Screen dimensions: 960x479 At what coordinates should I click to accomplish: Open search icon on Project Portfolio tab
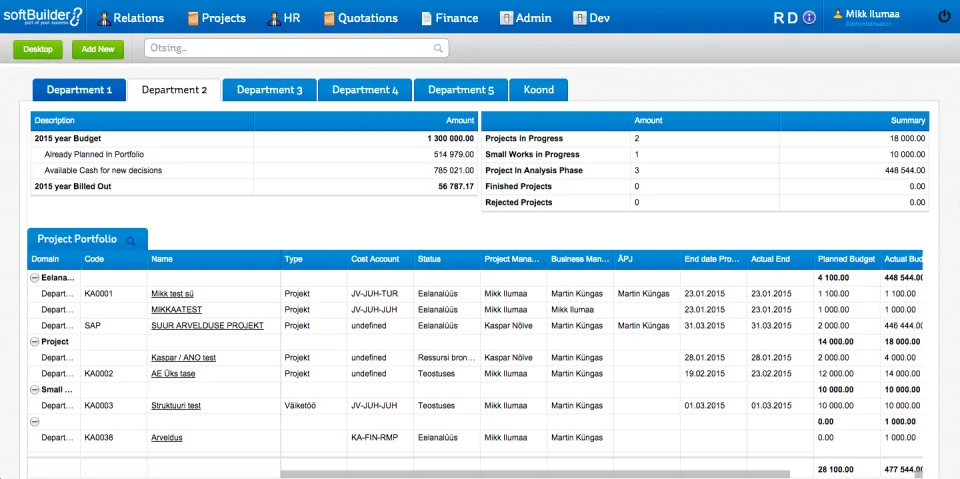click(x=130, y=241)
